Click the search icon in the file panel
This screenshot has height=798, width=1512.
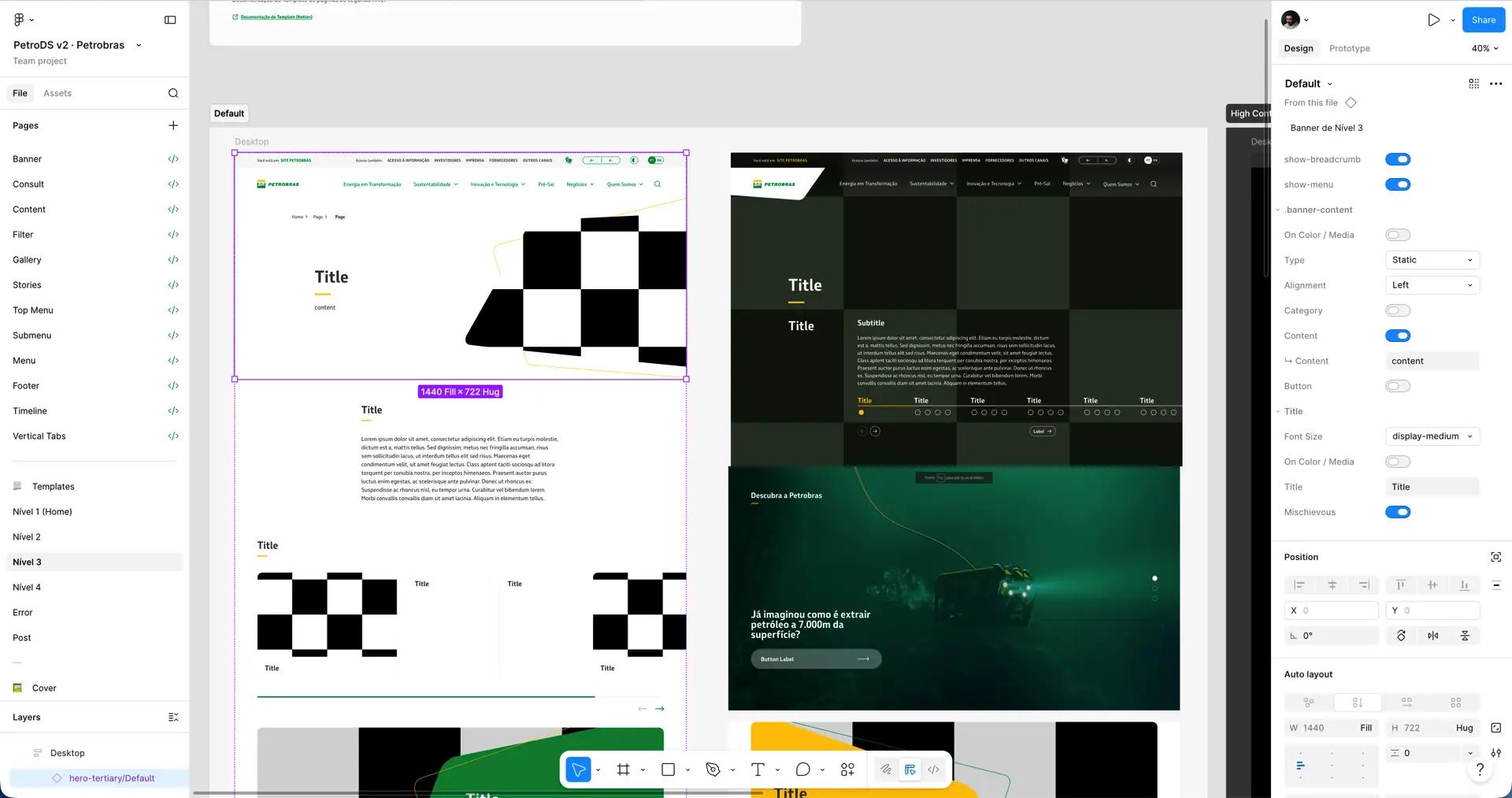[x=173, y=93]
